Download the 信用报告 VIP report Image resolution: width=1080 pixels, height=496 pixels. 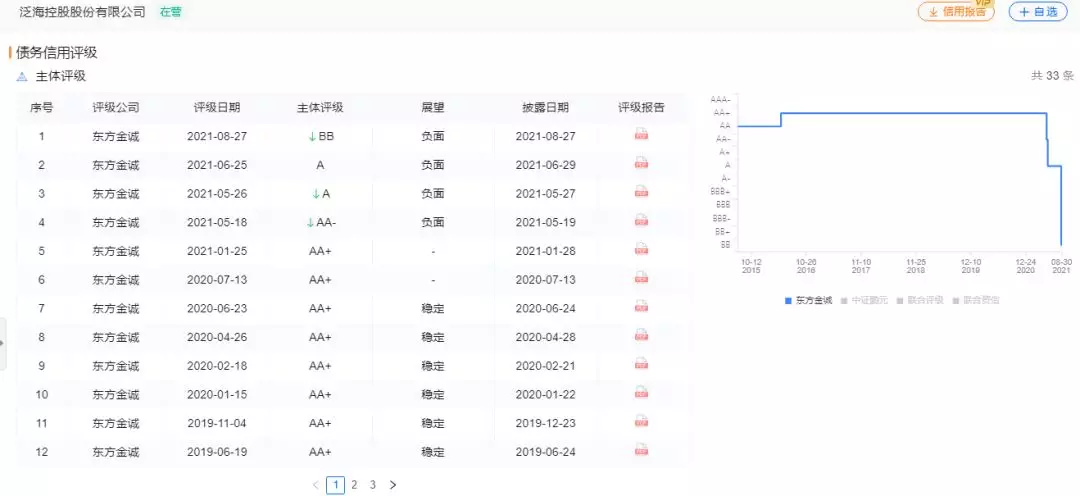click(x=956, y=12)
